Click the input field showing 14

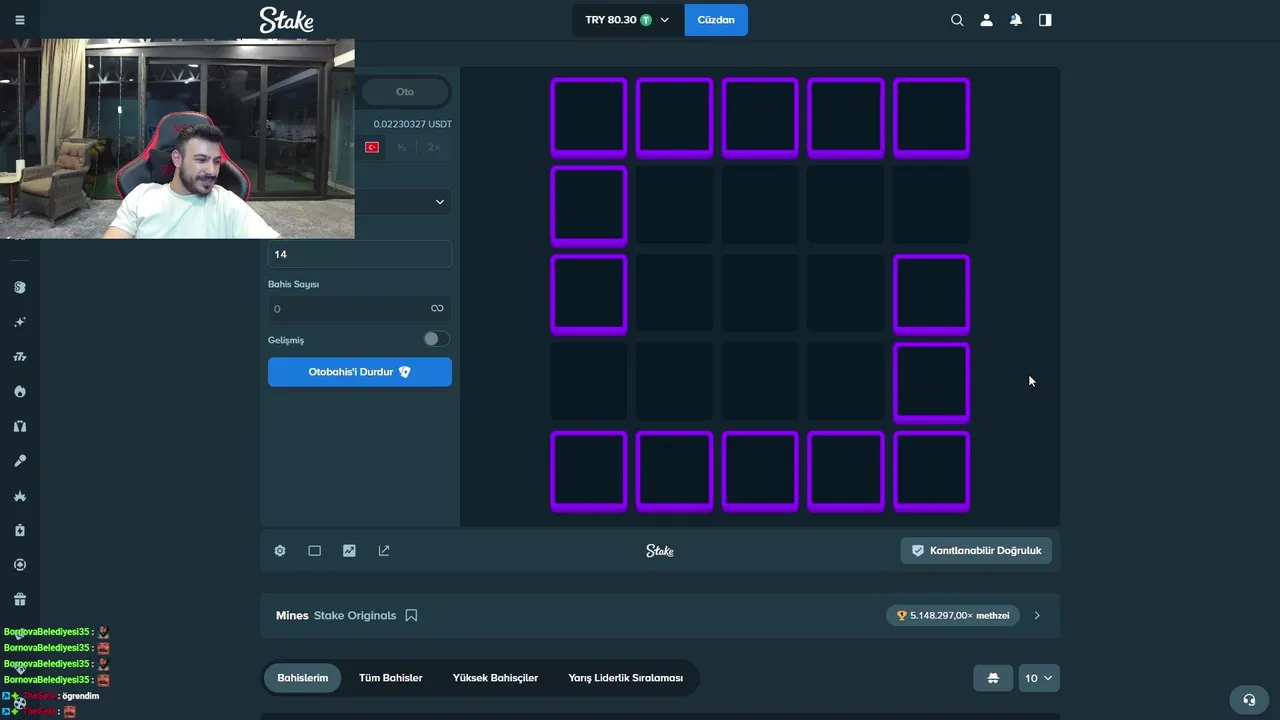coord(360,254)
